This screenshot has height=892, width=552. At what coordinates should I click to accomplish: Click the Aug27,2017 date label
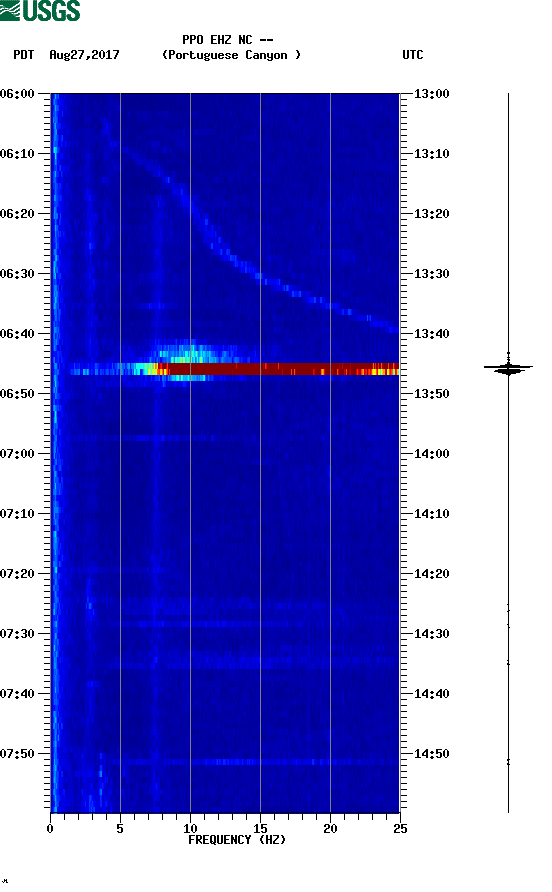click(84, 55)
